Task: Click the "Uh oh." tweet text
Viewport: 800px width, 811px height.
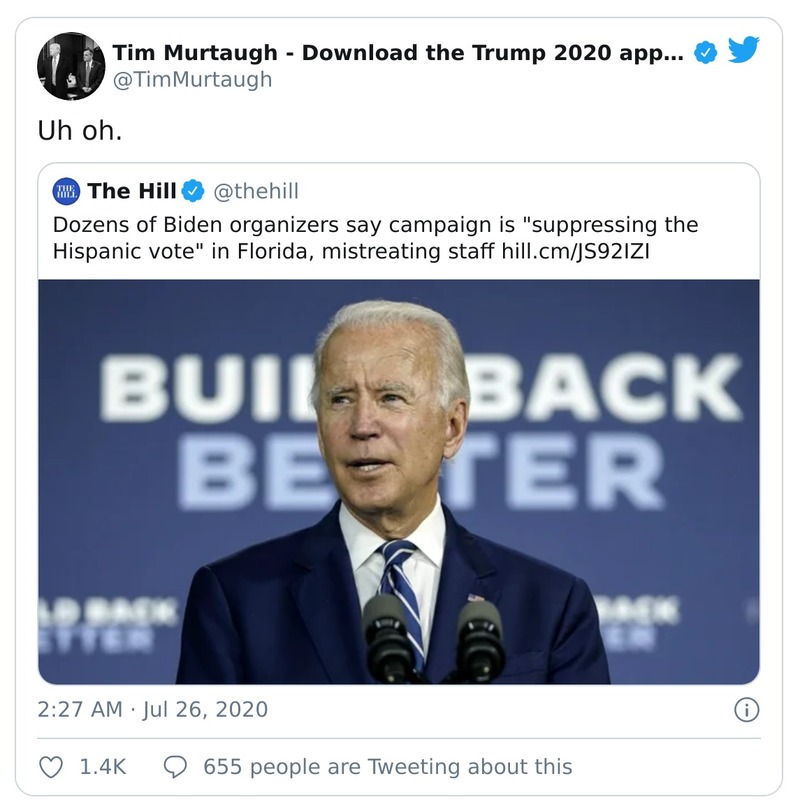Action: 80,130
